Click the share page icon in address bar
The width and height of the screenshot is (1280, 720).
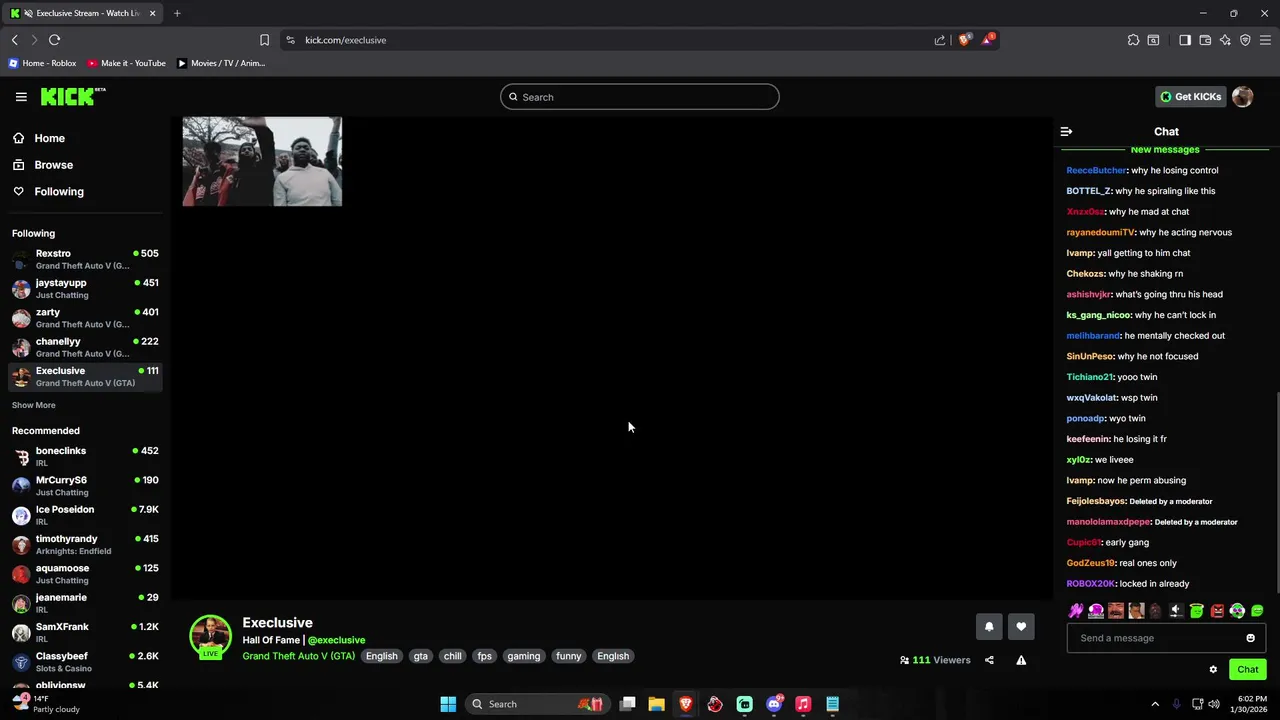coord(940,40)
